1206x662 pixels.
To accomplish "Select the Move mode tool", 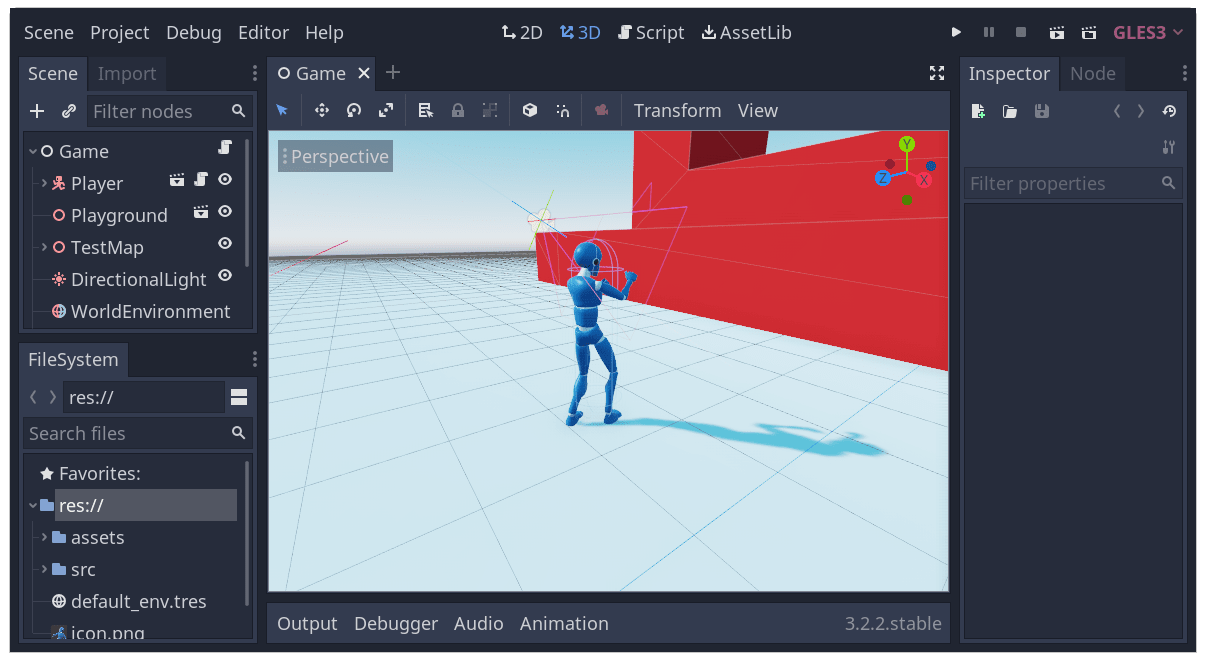I will tap(322, 110).
